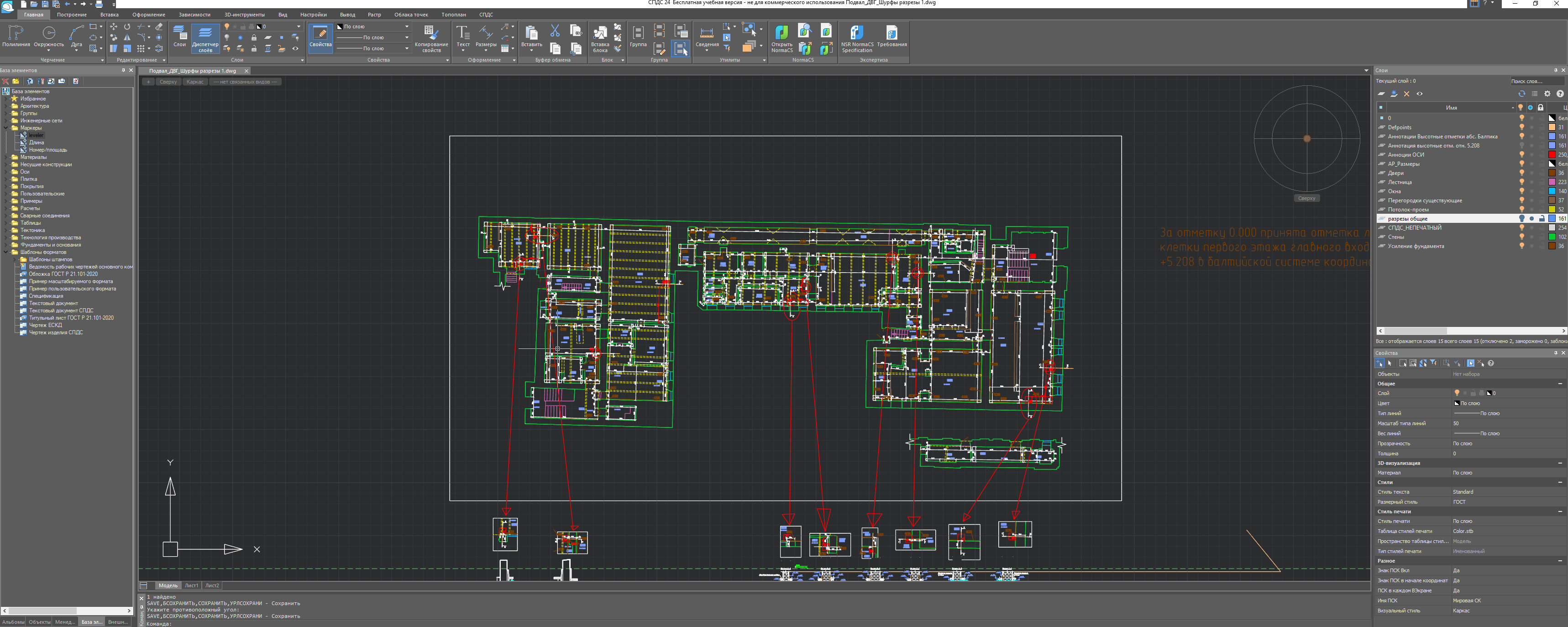
Task: Click the refresh icon in the Слои panel
Action: pos(1521,94)
